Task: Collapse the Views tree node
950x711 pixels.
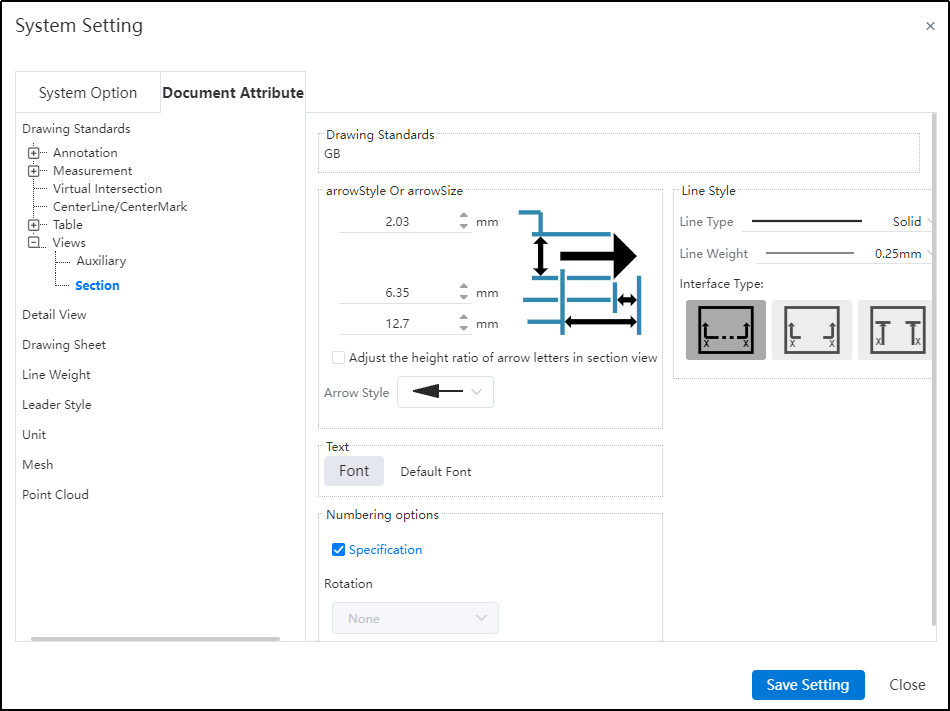Action: [x=34, y=243]
